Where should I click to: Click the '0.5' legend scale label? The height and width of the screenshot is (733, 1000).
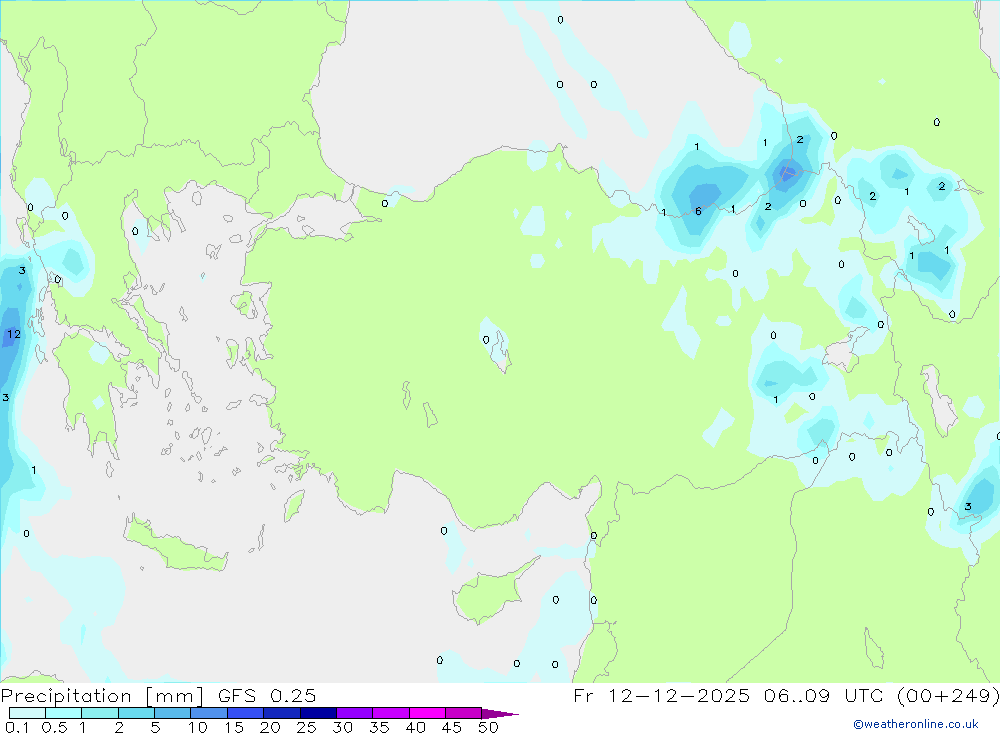(54, 727)
